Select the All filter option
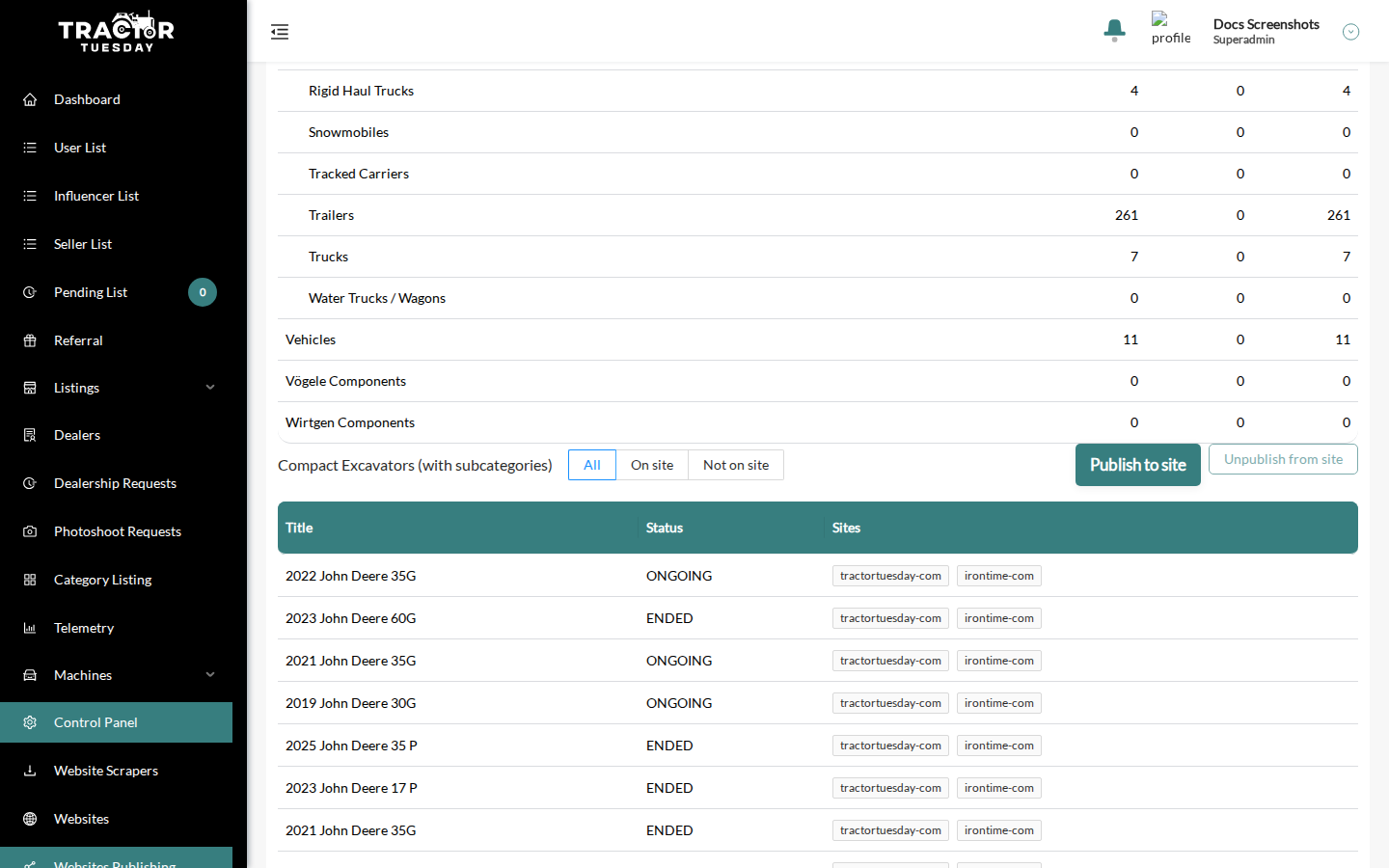 point(592,465)
